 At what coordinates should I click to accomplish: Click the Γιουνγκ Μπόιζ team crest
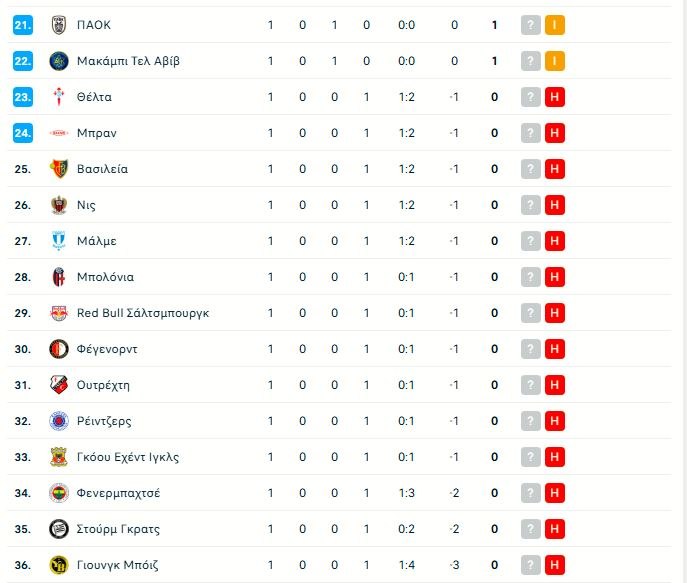point(58,565)
